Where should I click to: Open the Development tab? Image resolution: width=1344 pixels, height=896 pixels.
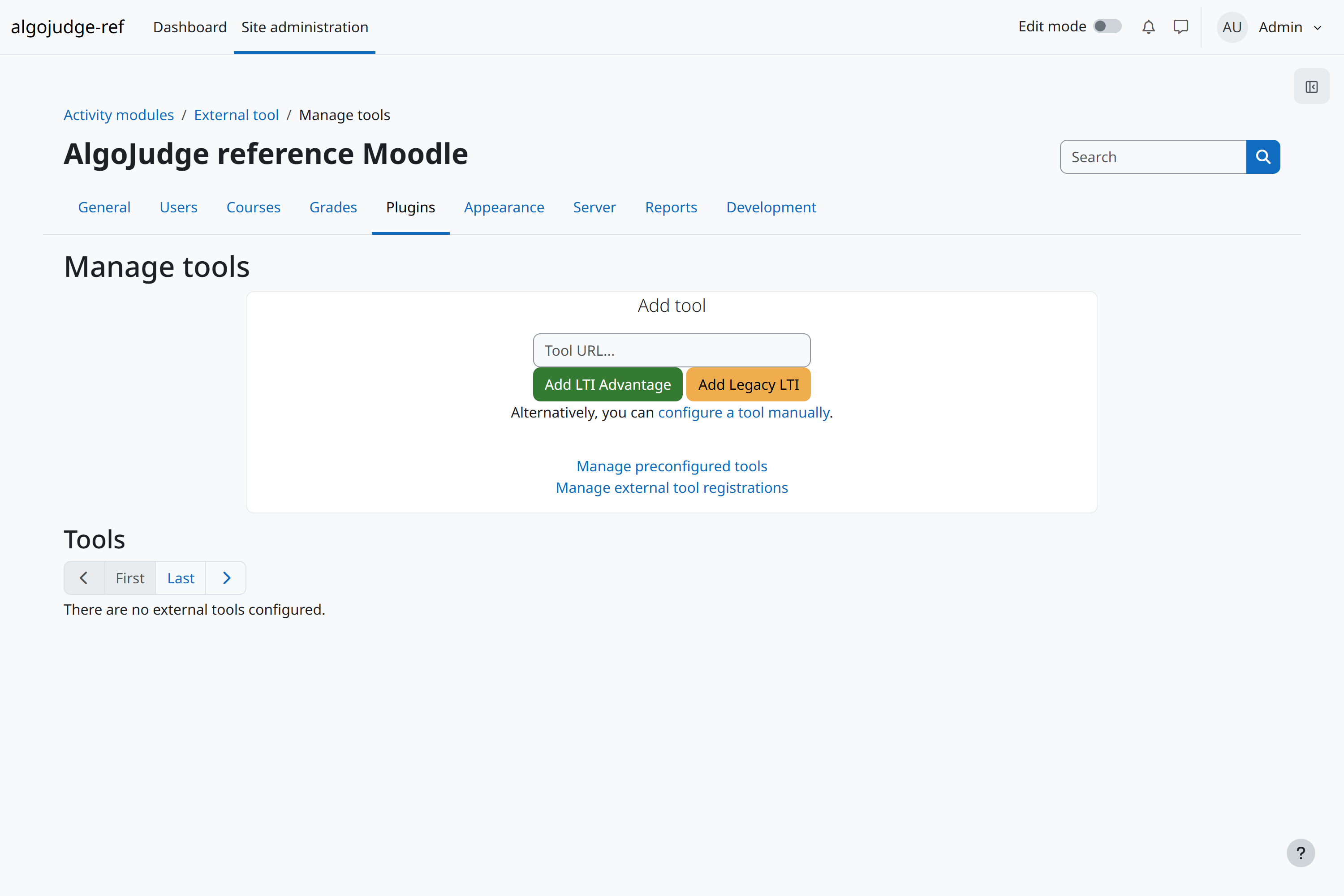tap(771, 207)
